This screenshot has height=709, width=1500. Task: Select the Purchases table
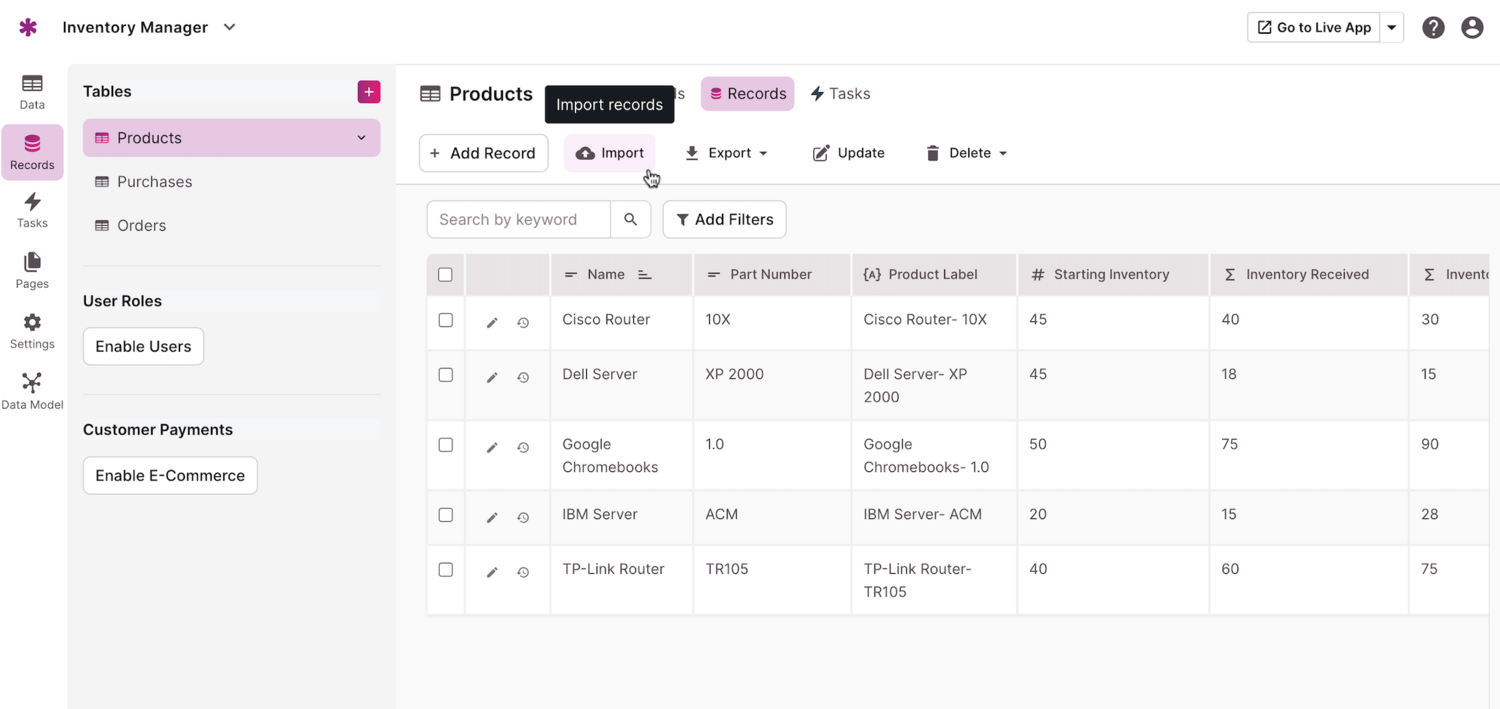(x=154, y=182)
